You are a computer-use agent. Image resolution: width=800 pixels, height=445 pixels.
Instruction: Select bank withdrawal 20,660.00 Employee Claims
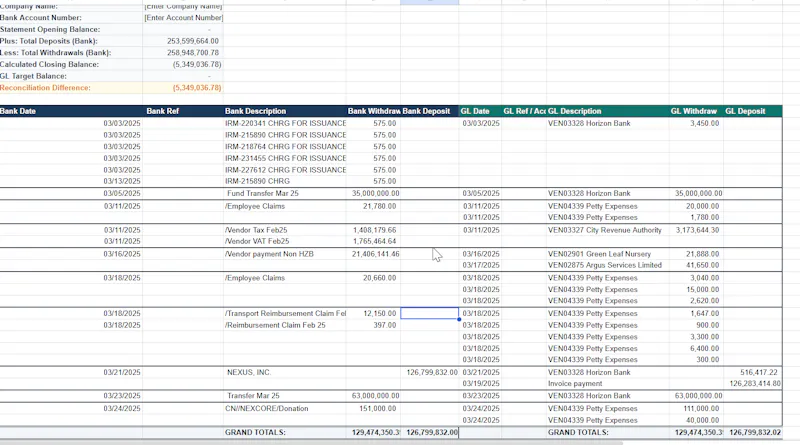(373, 278)
